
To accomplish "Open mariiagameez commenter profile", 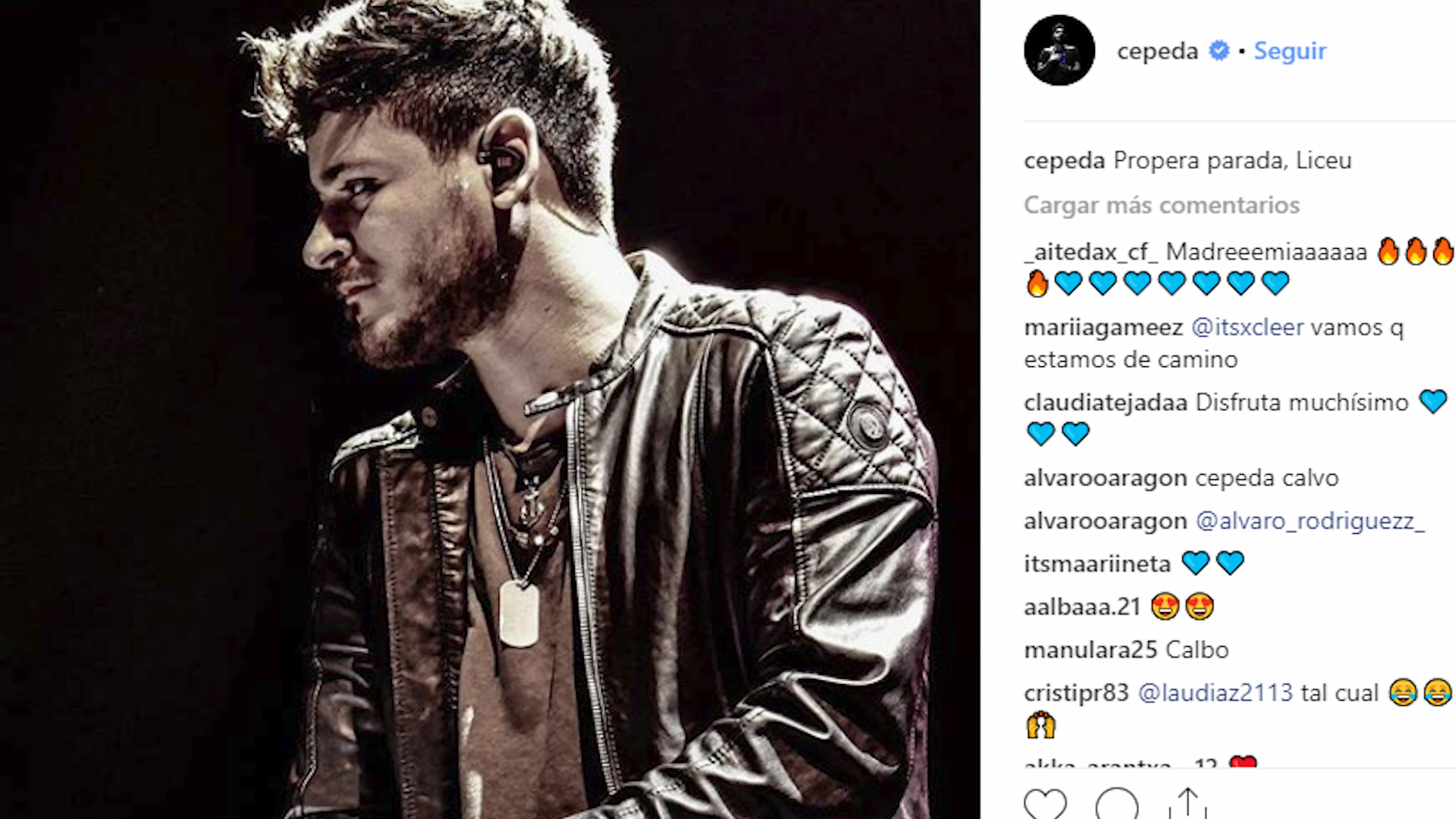I will (1103, 328).
